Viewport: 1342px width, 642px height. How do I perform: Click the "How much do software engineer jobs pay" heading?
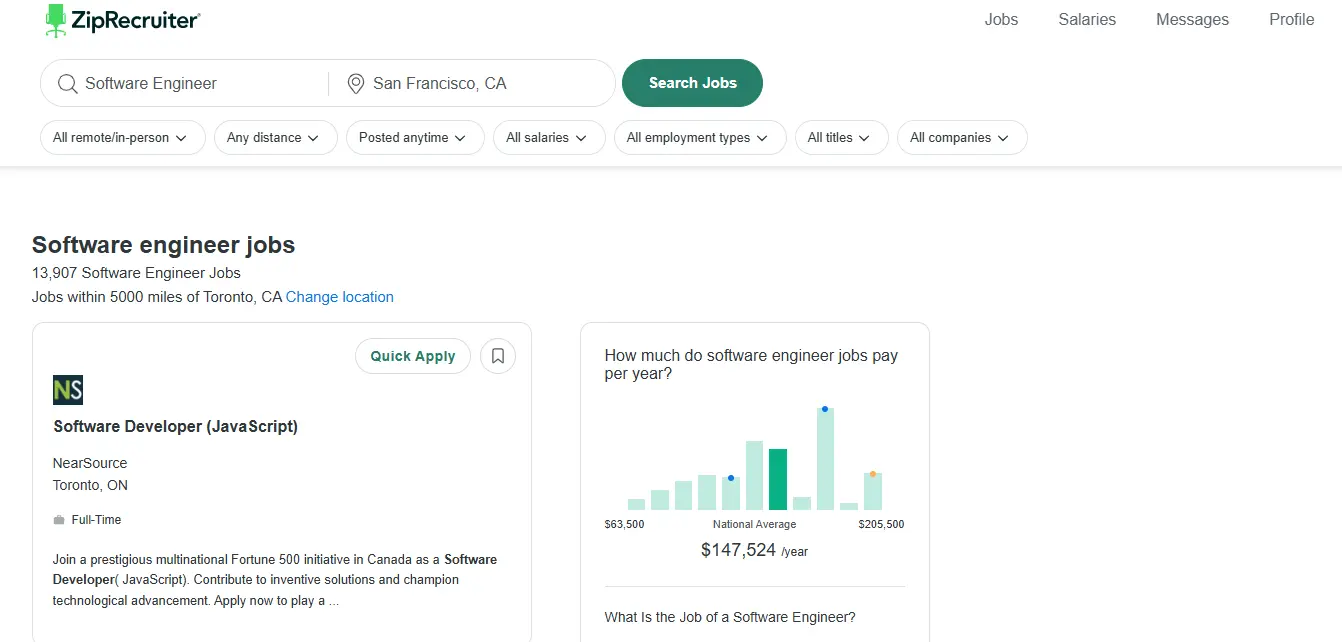751,364
